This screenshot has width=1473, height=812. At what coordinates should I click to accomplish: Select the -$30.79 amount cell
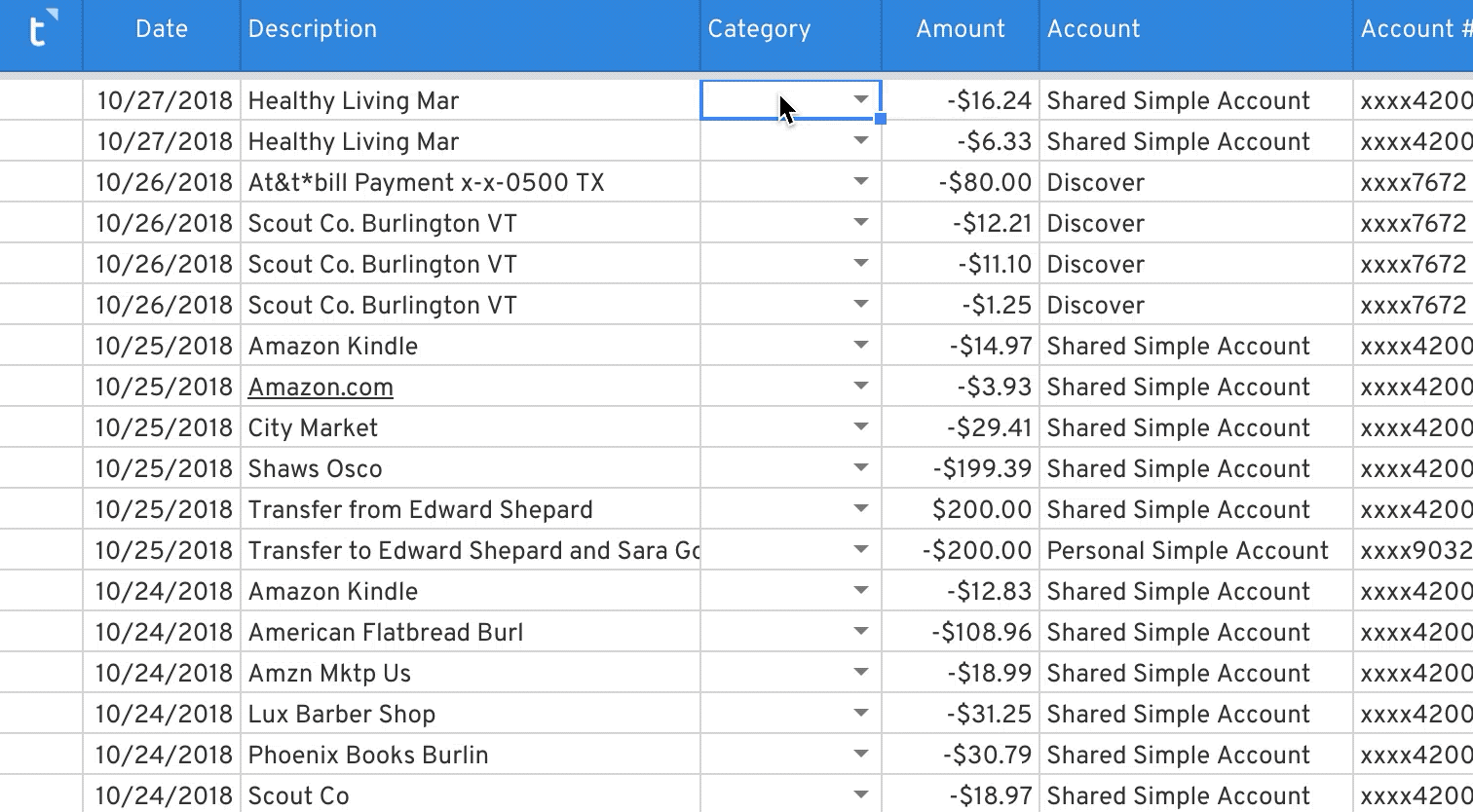pos(961,755)
